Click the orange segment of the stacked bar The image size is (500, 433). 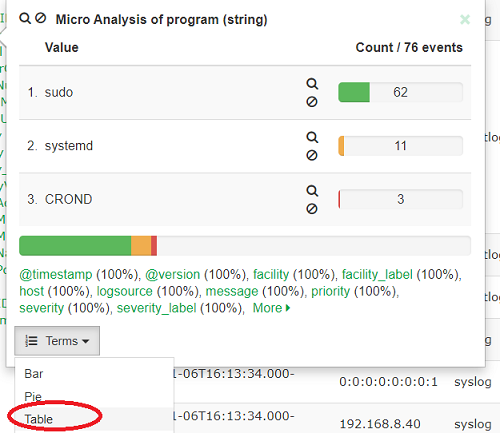(x=141, y=246)
